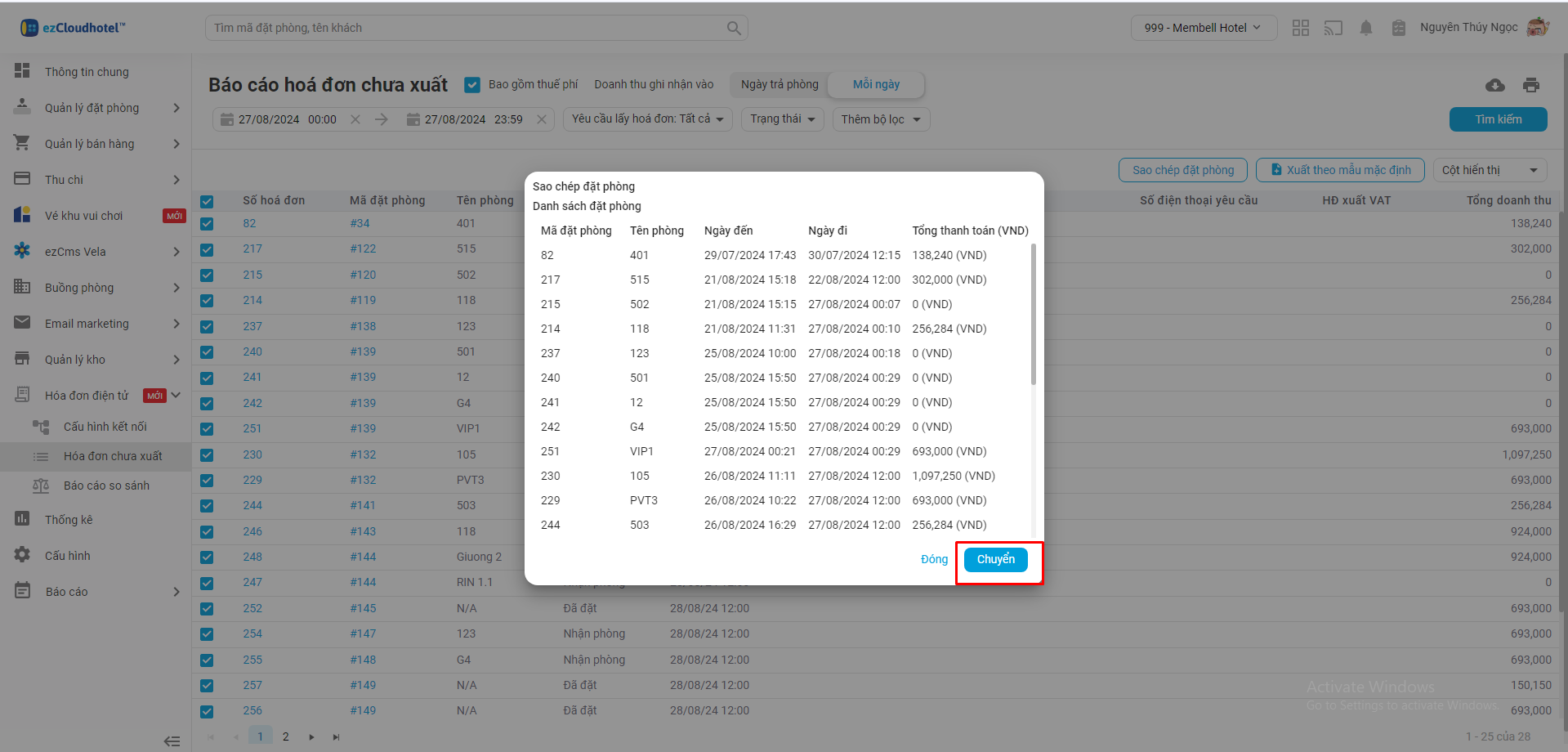Image resolution: width=1568 pixels, height=752 pixels.
Task: Click the screen cast icon
Action: [1333, 28]
